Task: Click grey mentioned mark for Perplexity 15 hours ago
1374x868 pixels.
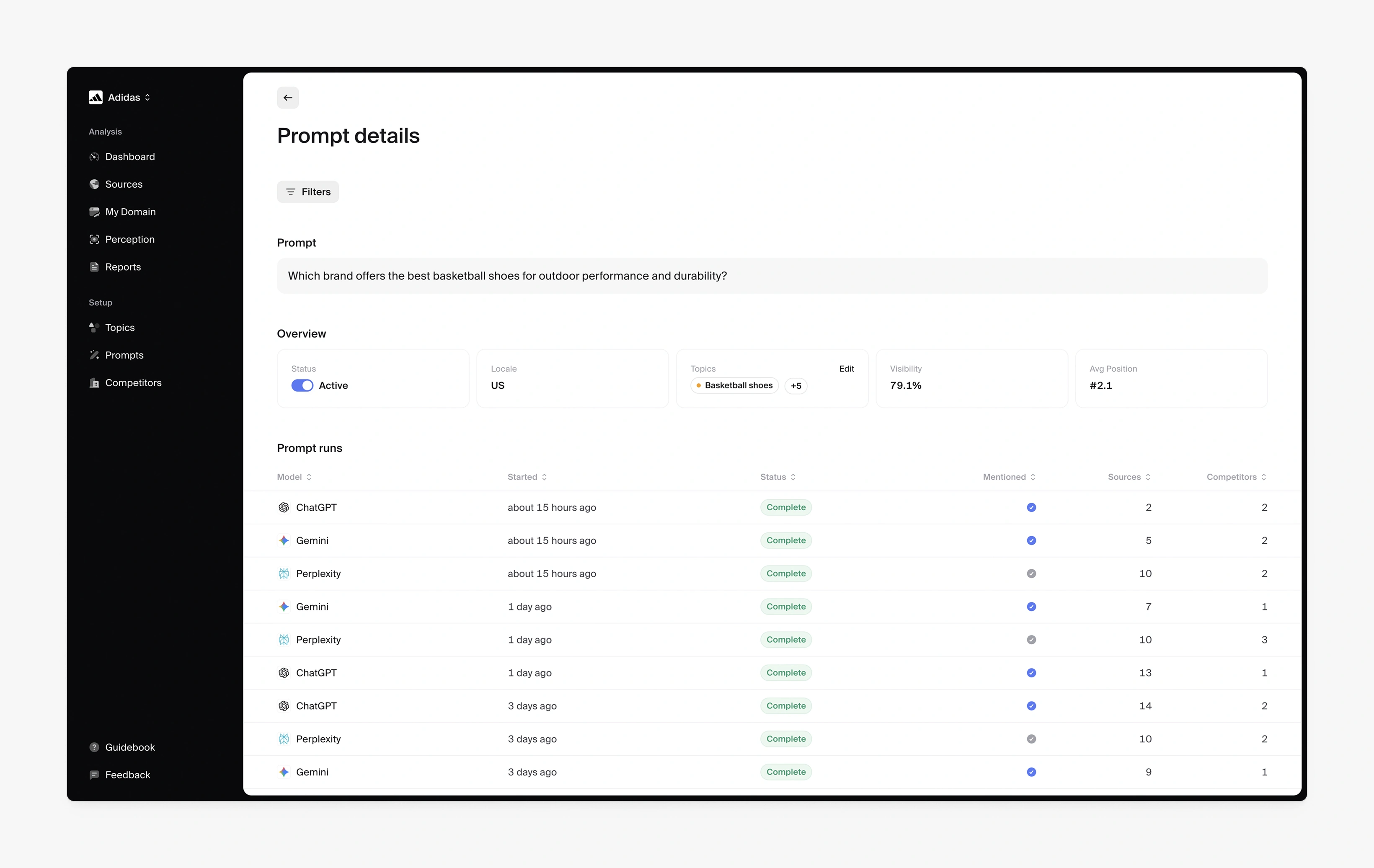Action: (x=1031, y=573)
